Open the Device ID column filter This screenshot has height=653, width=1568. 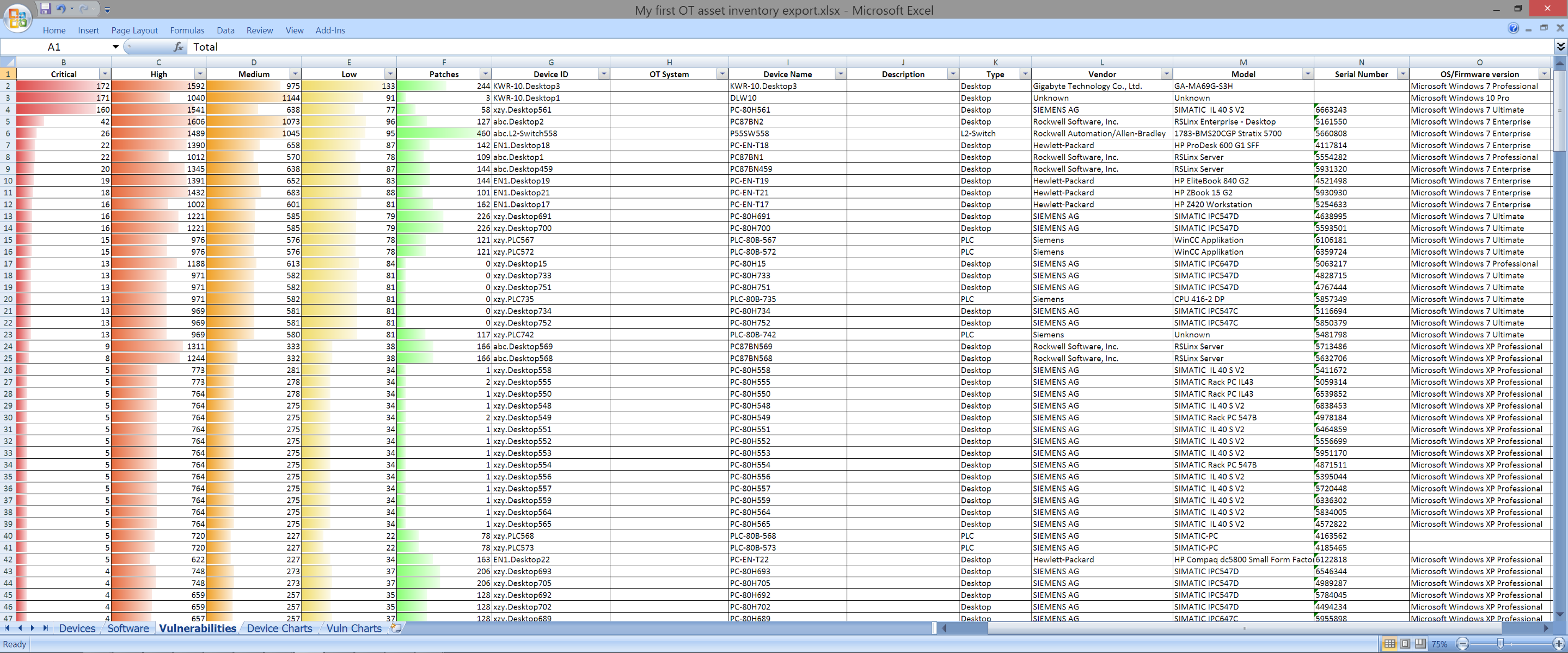pyautogui.click(x=603, y=74)
